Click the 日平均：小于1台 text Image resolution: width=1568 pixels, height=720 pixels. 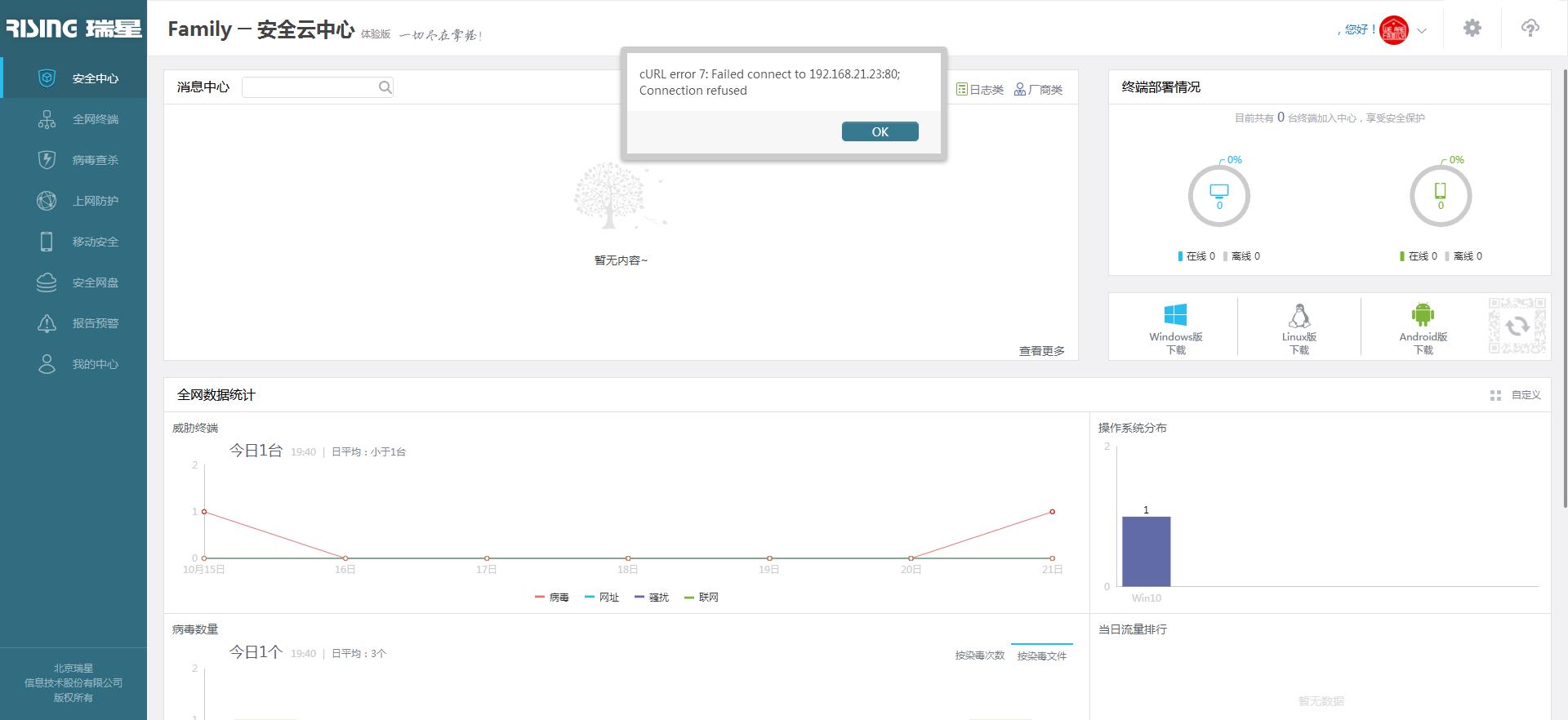coord(368,451)
